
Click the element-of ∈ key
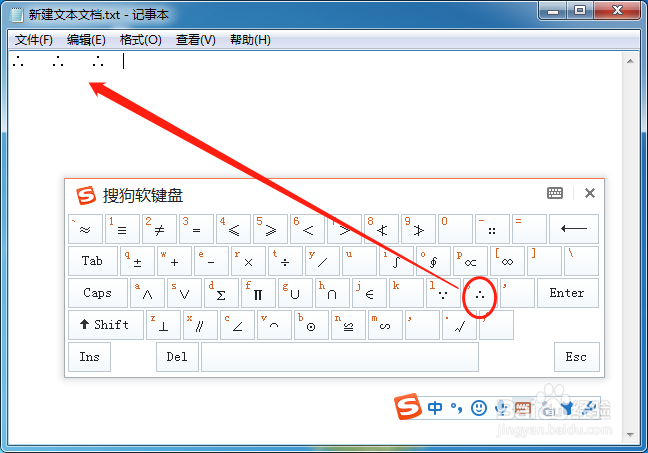tap(369, 293)
